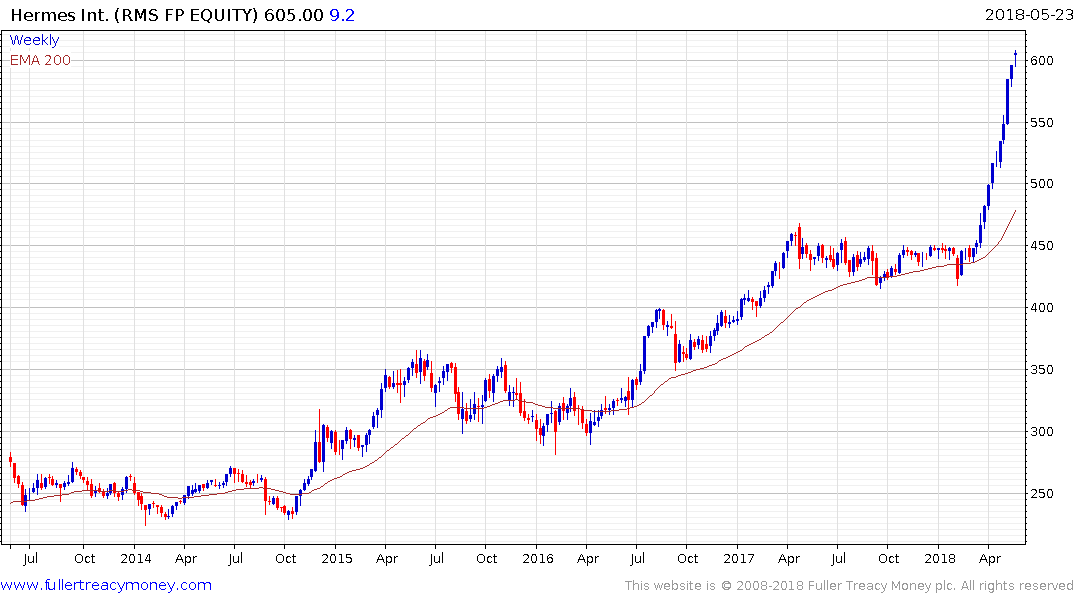Click the 2014 year label on time axis
This screenshot has height=600, width=1075.
[x=135, y=558]
